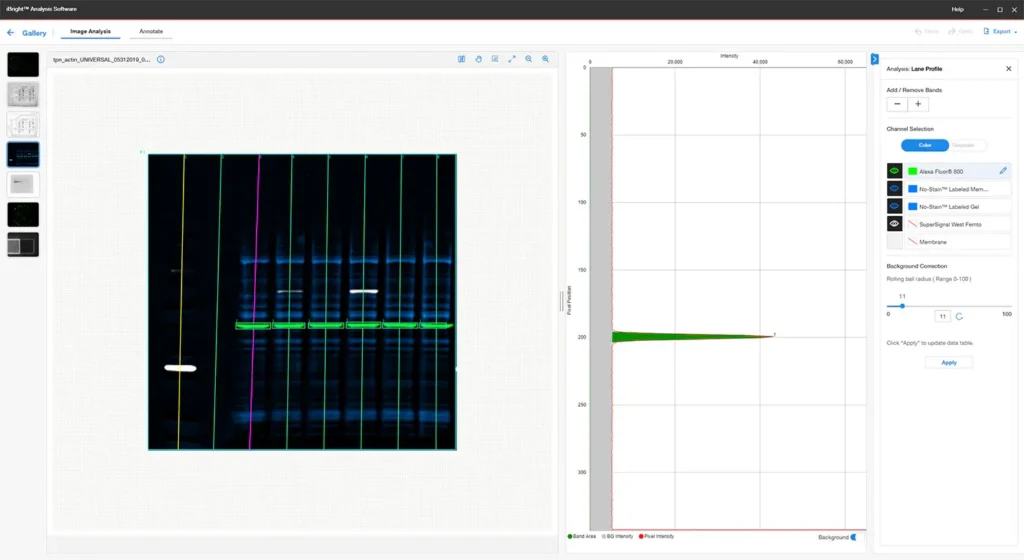This screenshot has width=1024, height=560.
Task: Toggle visibility of Alexa Fluor 800 channel
Action: pos(895,171)
